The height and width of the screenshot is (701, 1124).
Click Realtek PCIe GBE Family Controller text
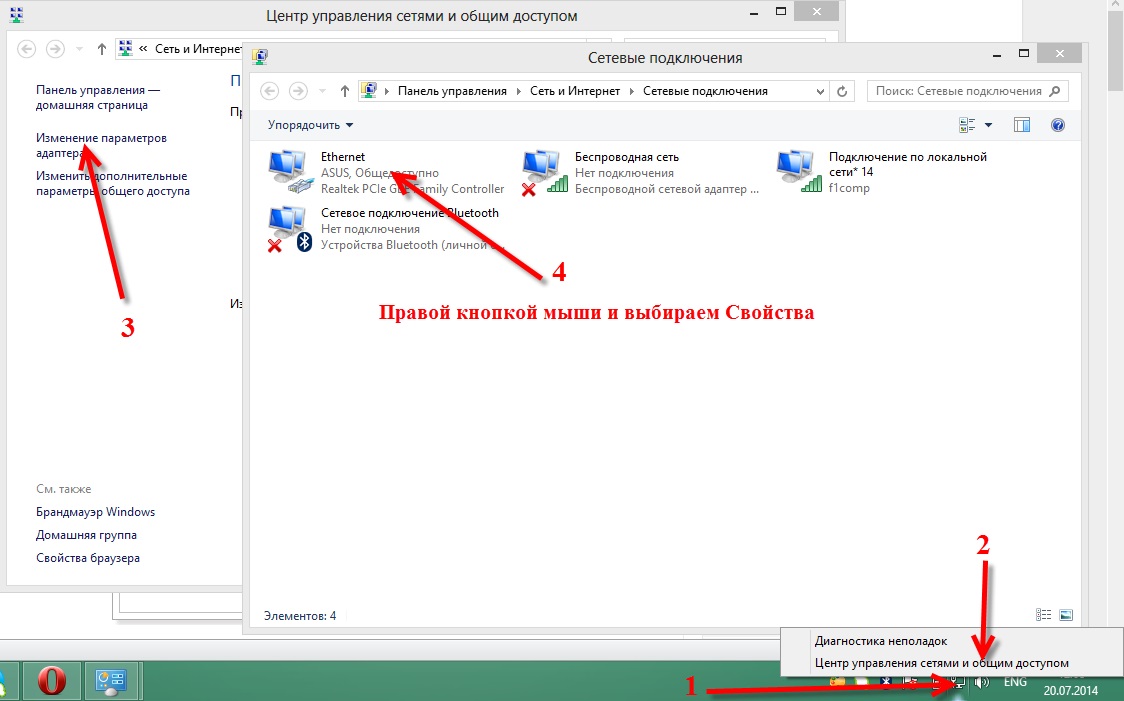pos(412,189)
